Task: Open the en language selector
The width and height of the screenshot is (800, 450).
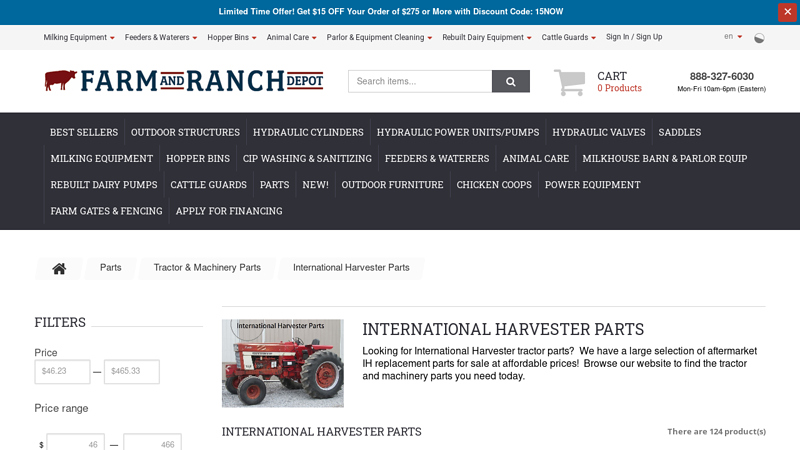Action: click(x=733, y=36)
